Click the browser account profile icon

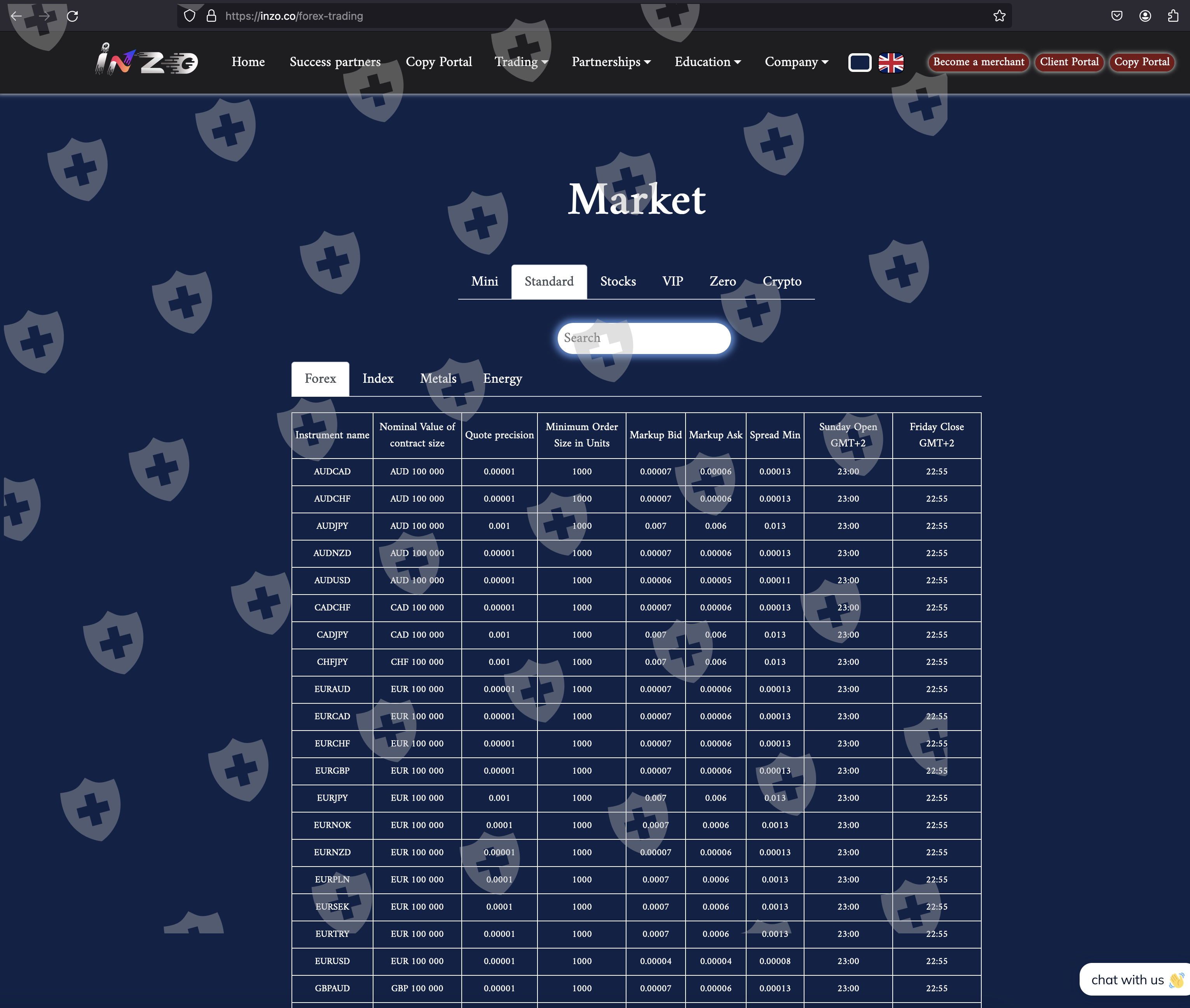1145,16
